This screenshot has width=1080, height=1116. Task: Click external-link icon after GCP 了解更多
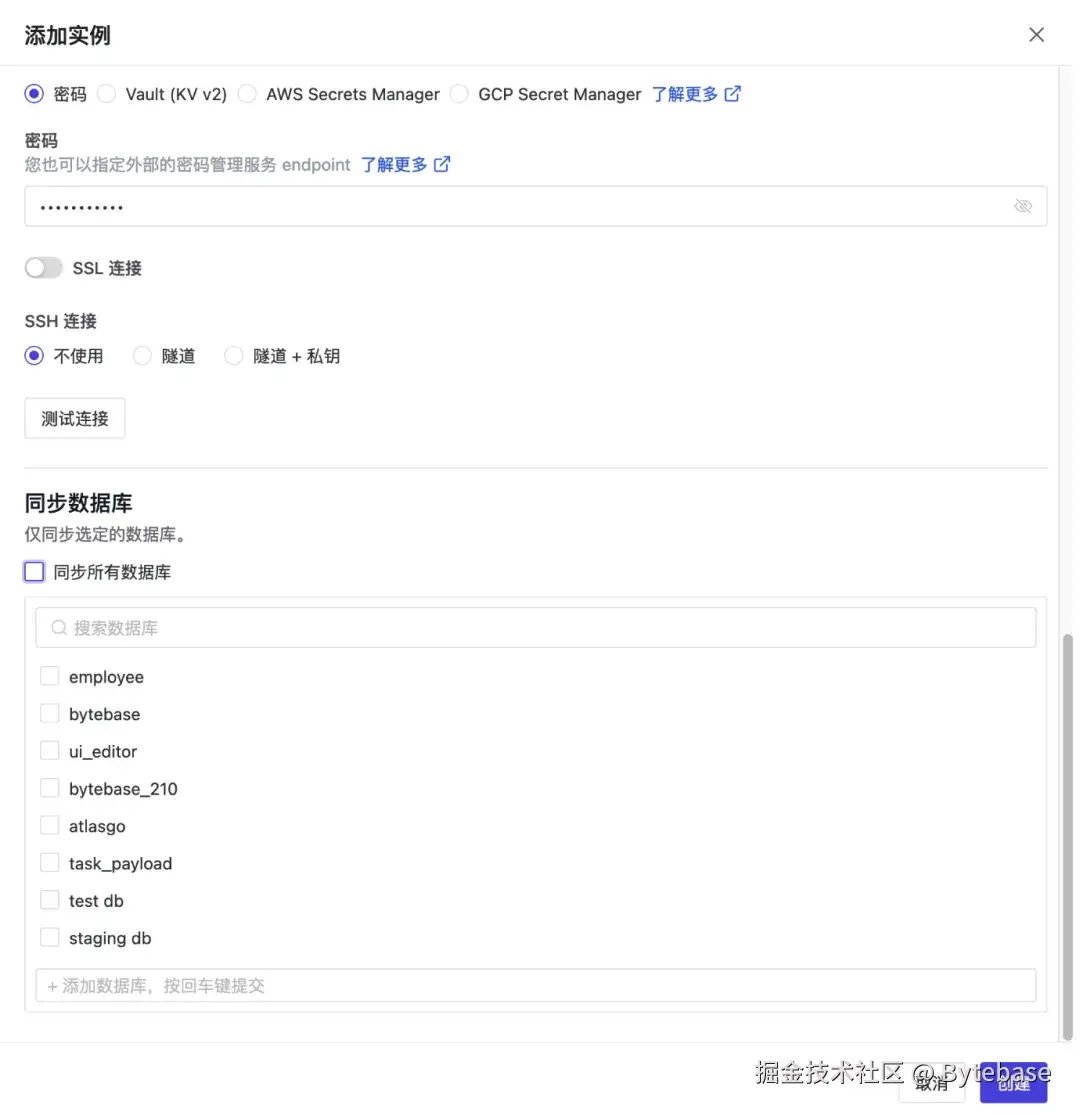point(733,94)
